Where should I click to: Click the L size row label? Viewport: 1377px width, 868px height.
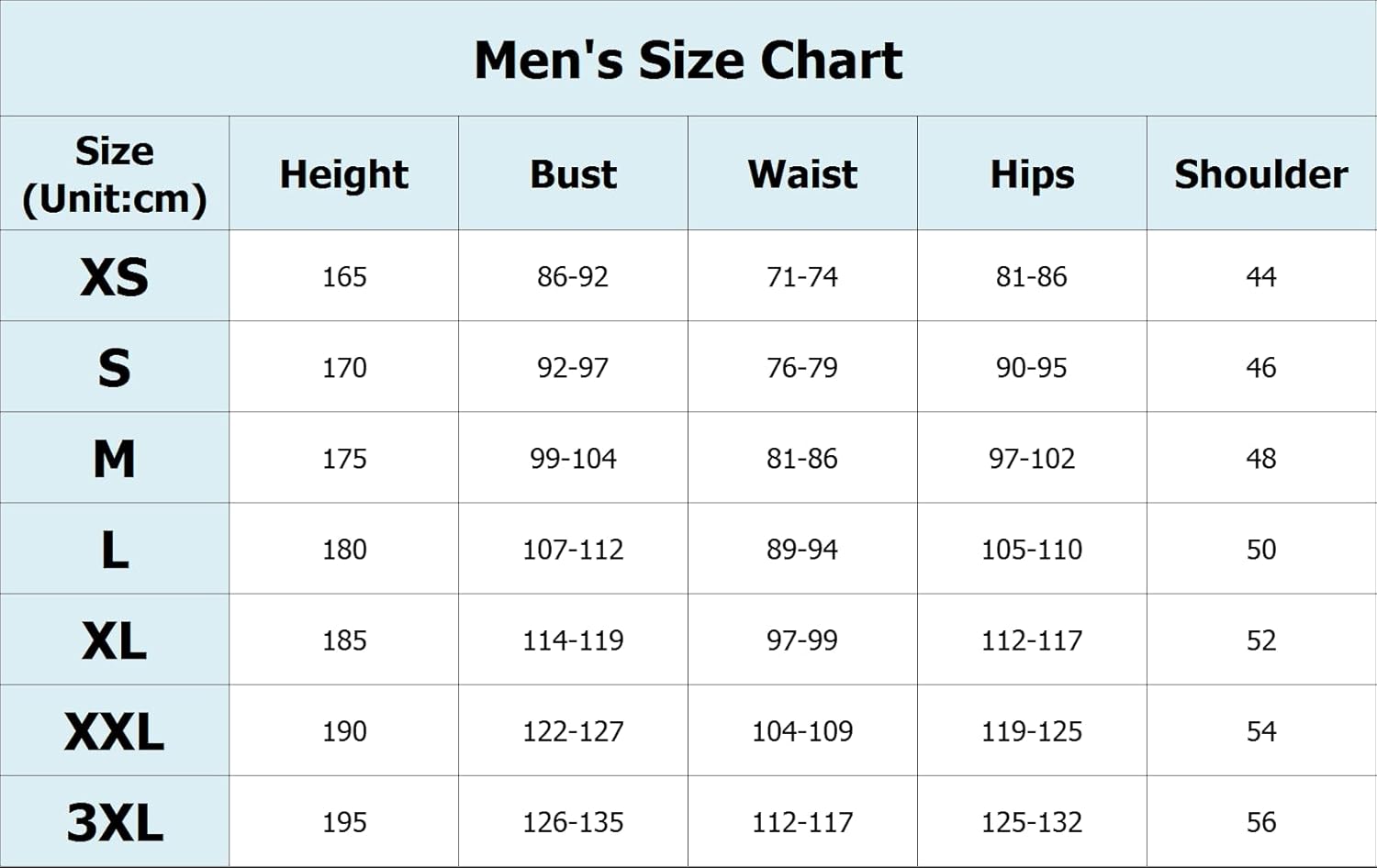[x=115, y=549]
